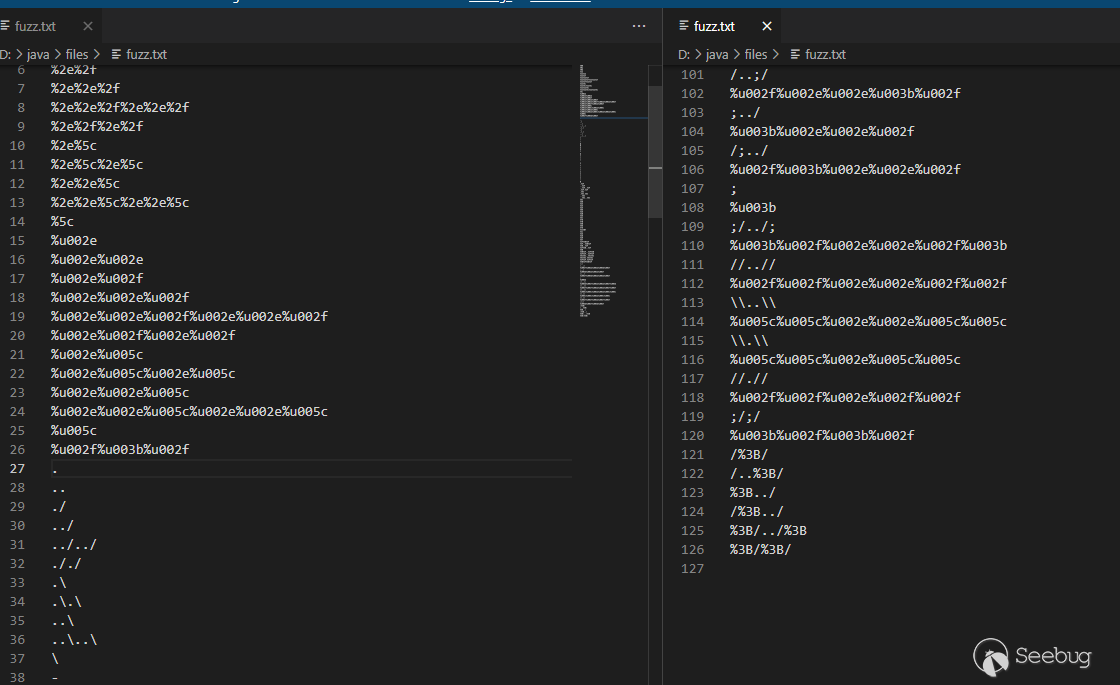
Task: Click the Seebug logo icon
Action: [991, 656]
